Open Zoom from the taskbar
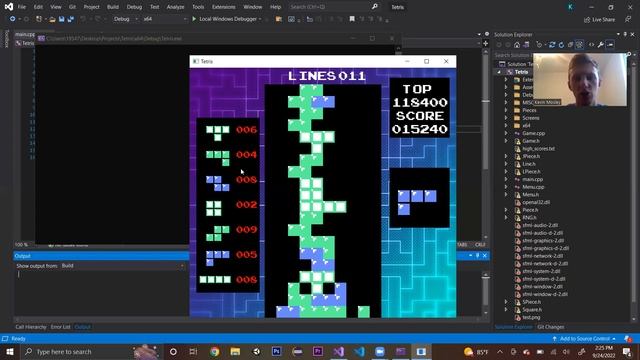 (380, 352)
